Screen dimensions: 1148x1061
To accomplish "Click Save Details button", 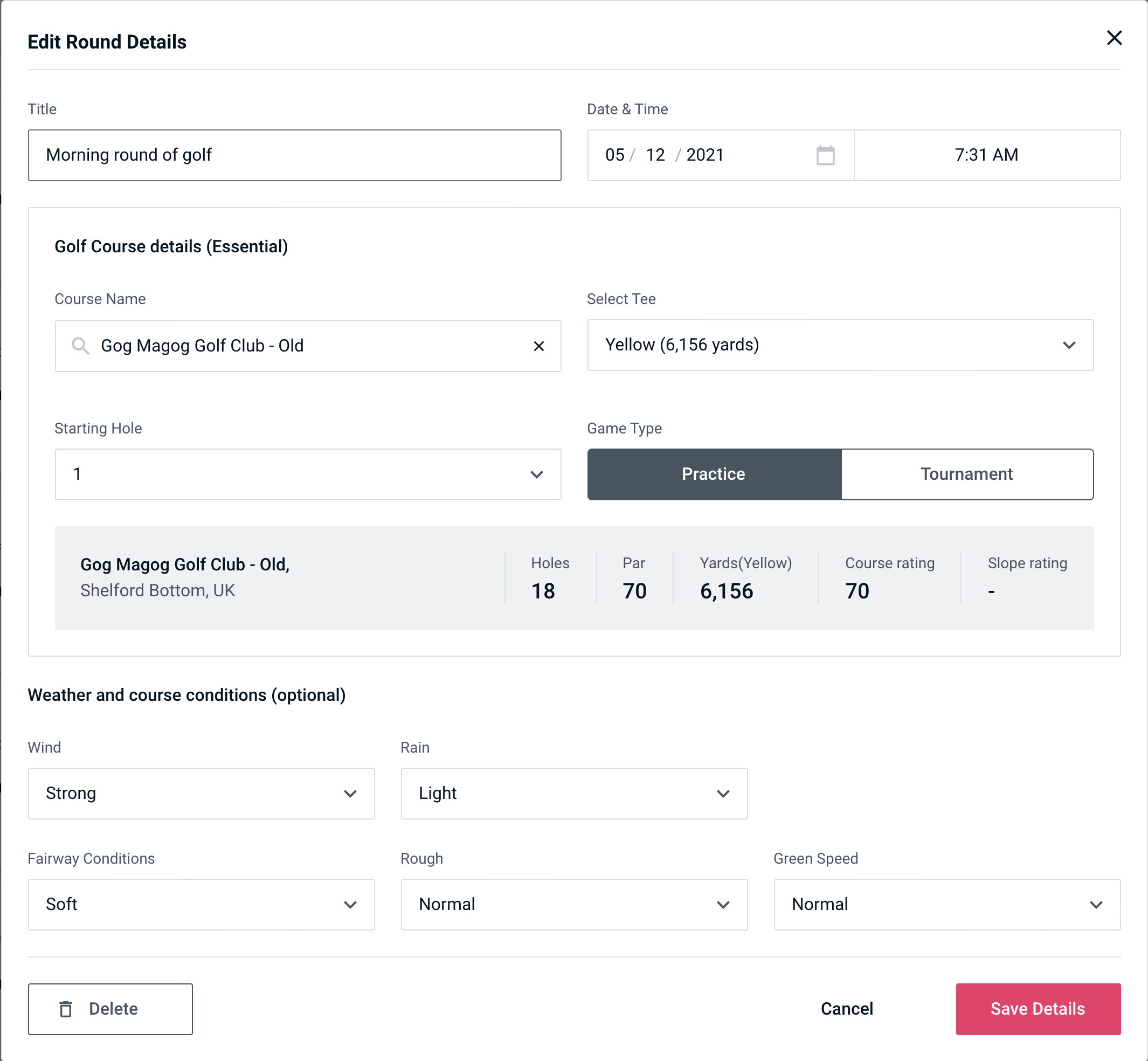I will [1037, 1008].
